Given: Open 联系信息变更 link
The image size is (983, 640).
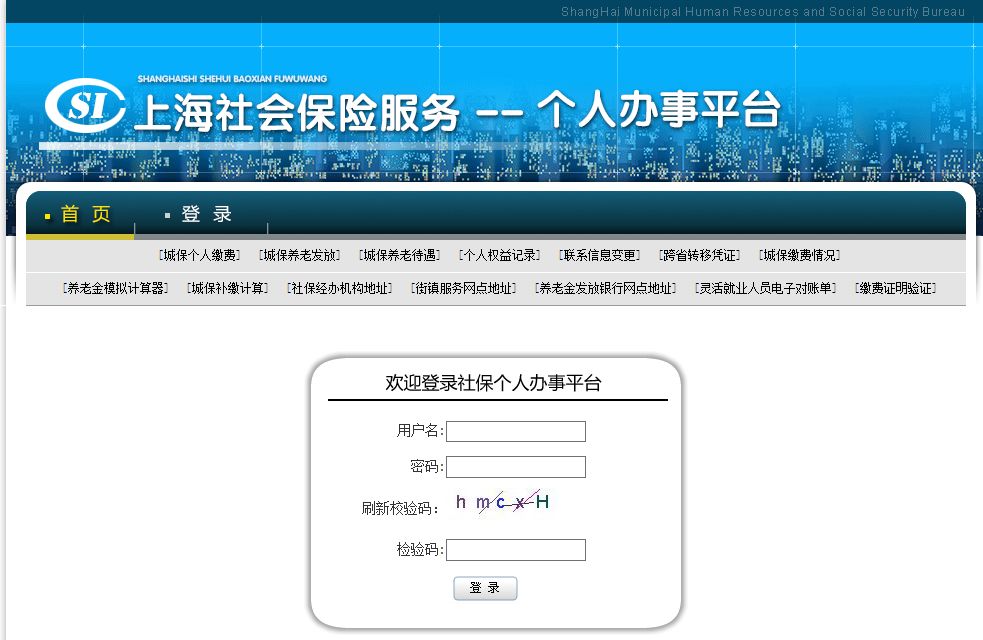Looking at the screenshot, I should 600,255.
